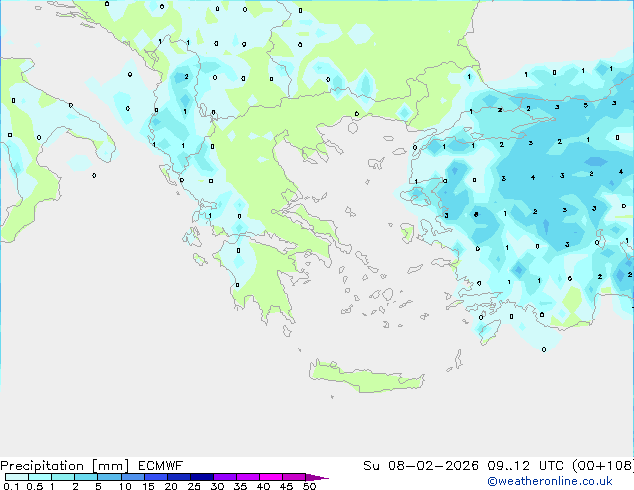
Task: Pick the dark navy 25–30 mm legend swatch
Action: point(202,477)
